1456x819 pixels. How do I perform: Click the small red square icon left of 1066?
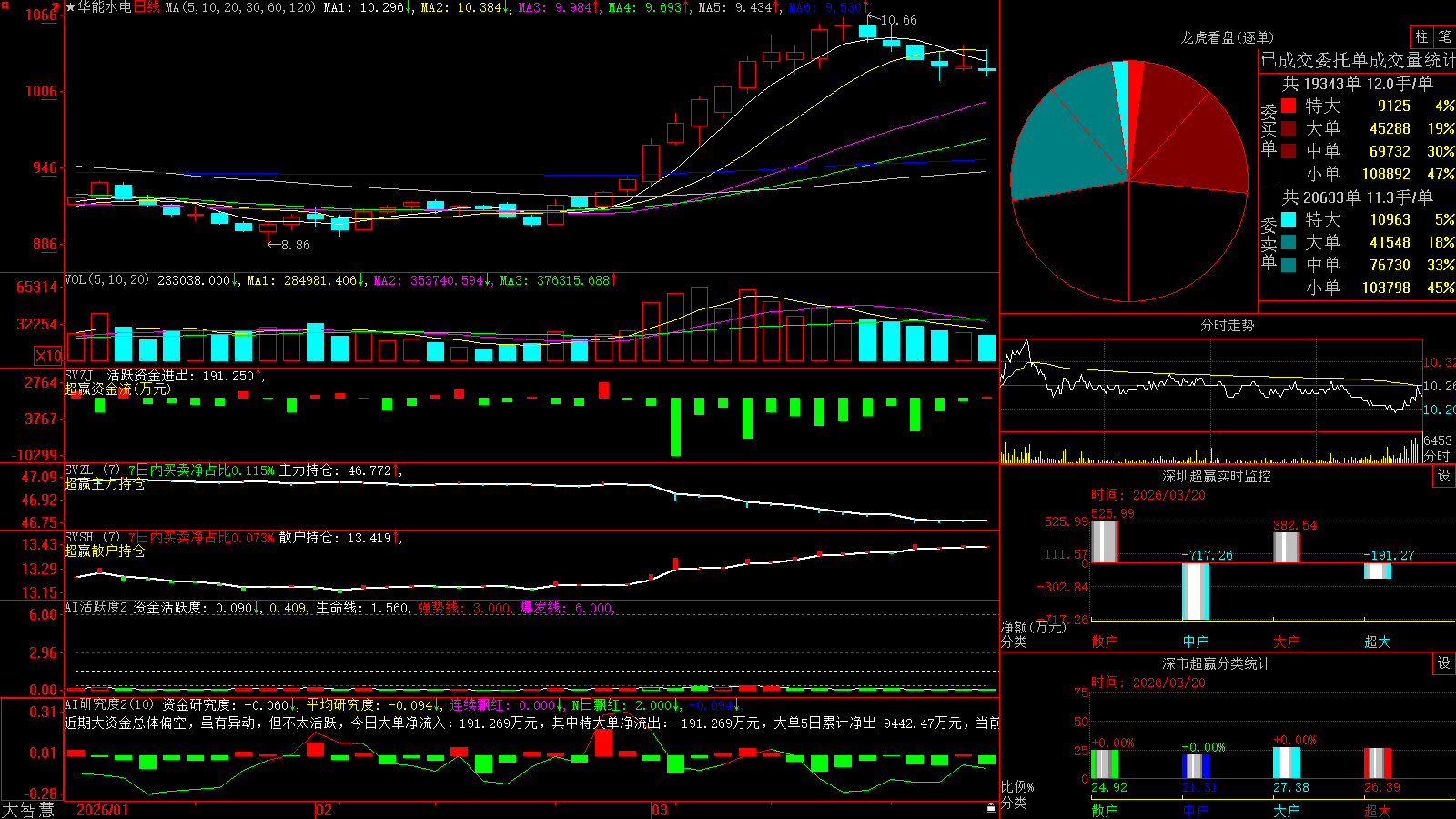click(x=5, y=7)
